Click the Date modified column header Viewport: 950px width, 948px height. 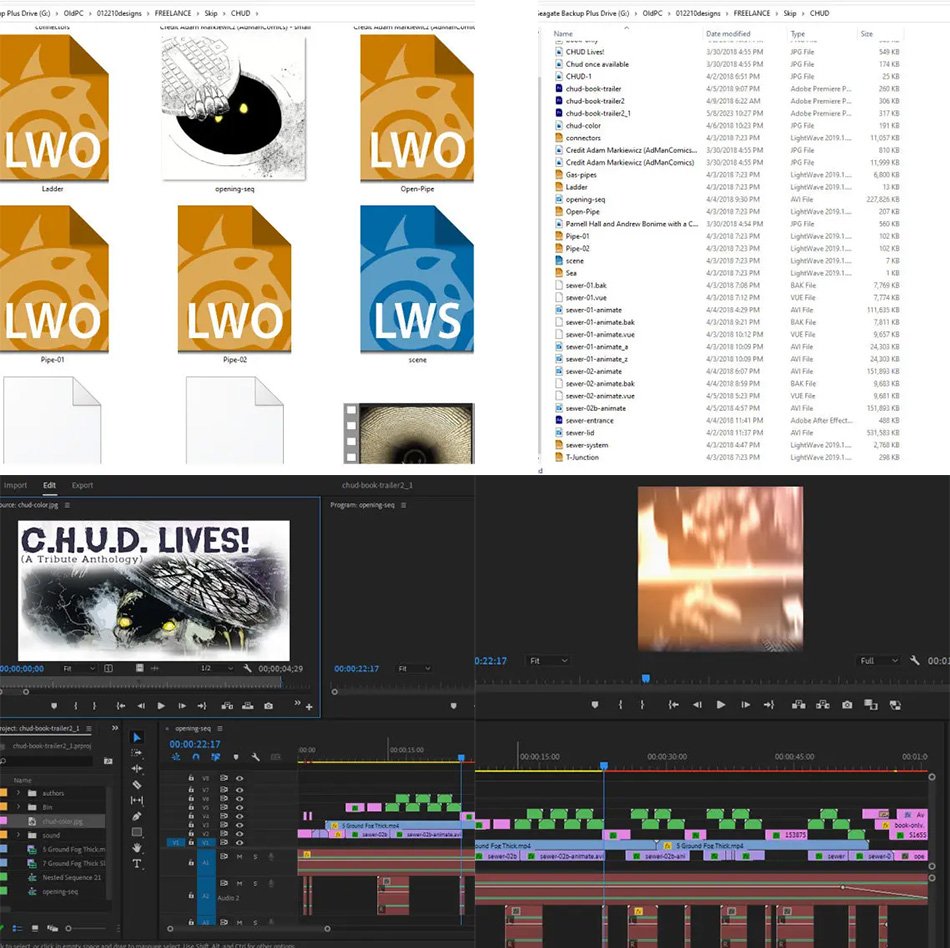pos(727,34)
